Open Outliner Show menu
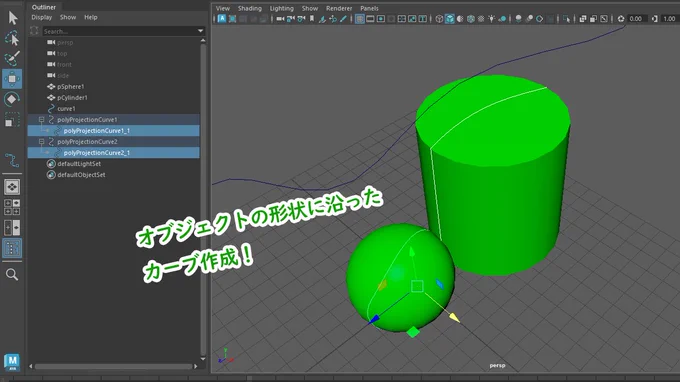 [68, 17]
